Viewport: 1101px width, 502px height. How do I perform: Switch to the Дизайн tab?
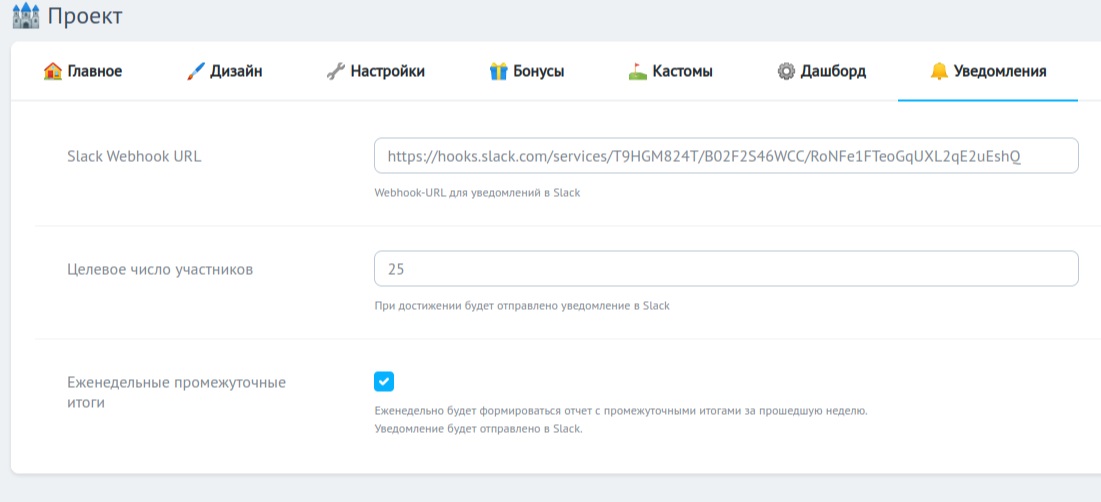pyautogui.click(x=225, y=71)
